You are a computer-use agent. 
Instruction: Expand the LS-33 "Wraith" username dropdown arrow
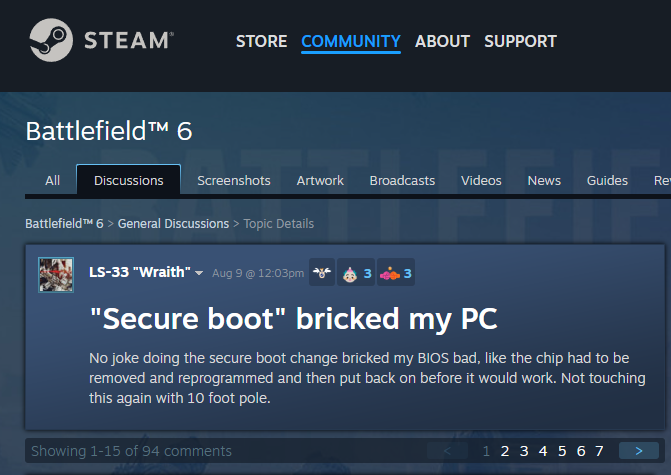pos(199,273)
